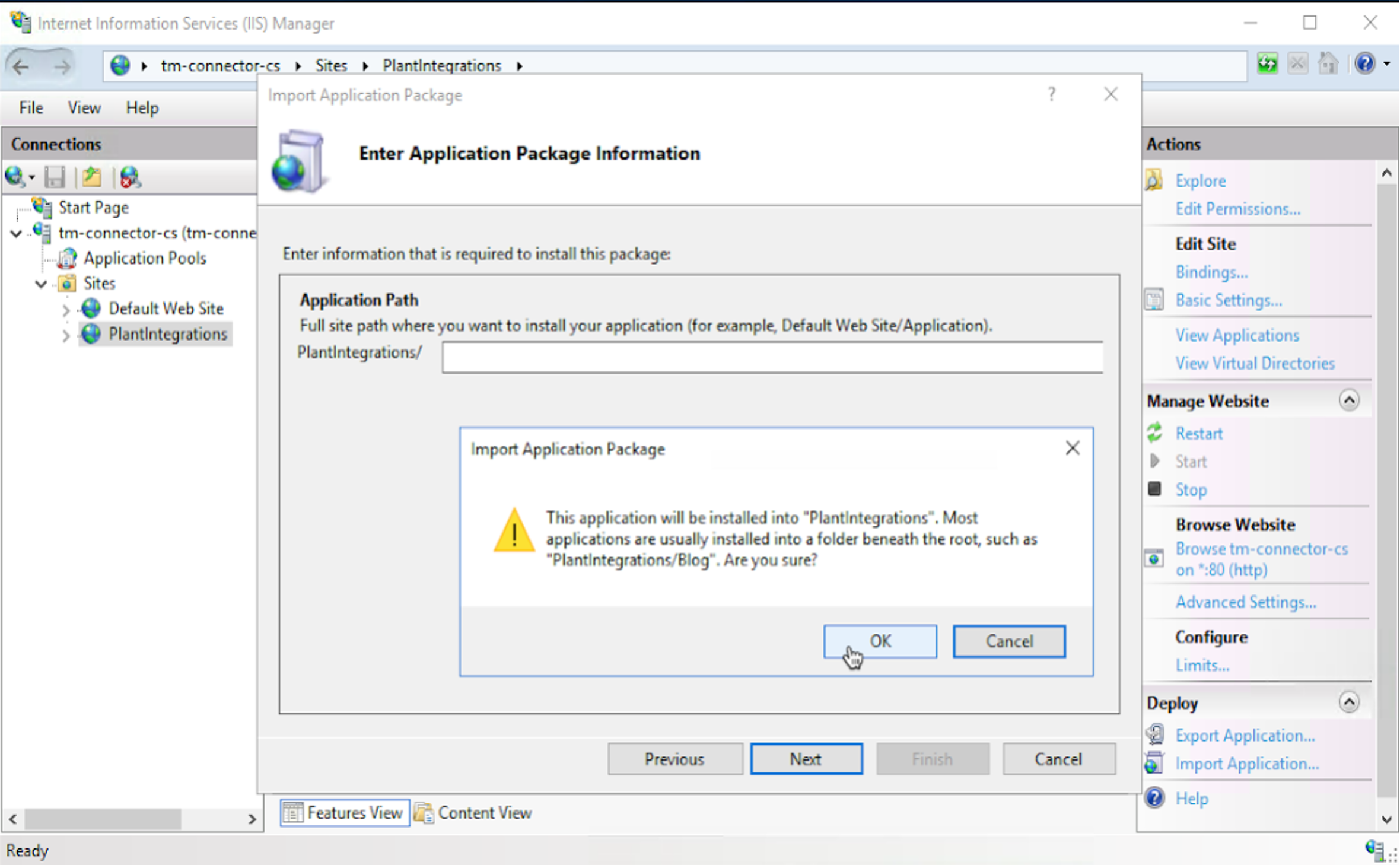Click inside the Application Path text field

click(x=771, y=357)
